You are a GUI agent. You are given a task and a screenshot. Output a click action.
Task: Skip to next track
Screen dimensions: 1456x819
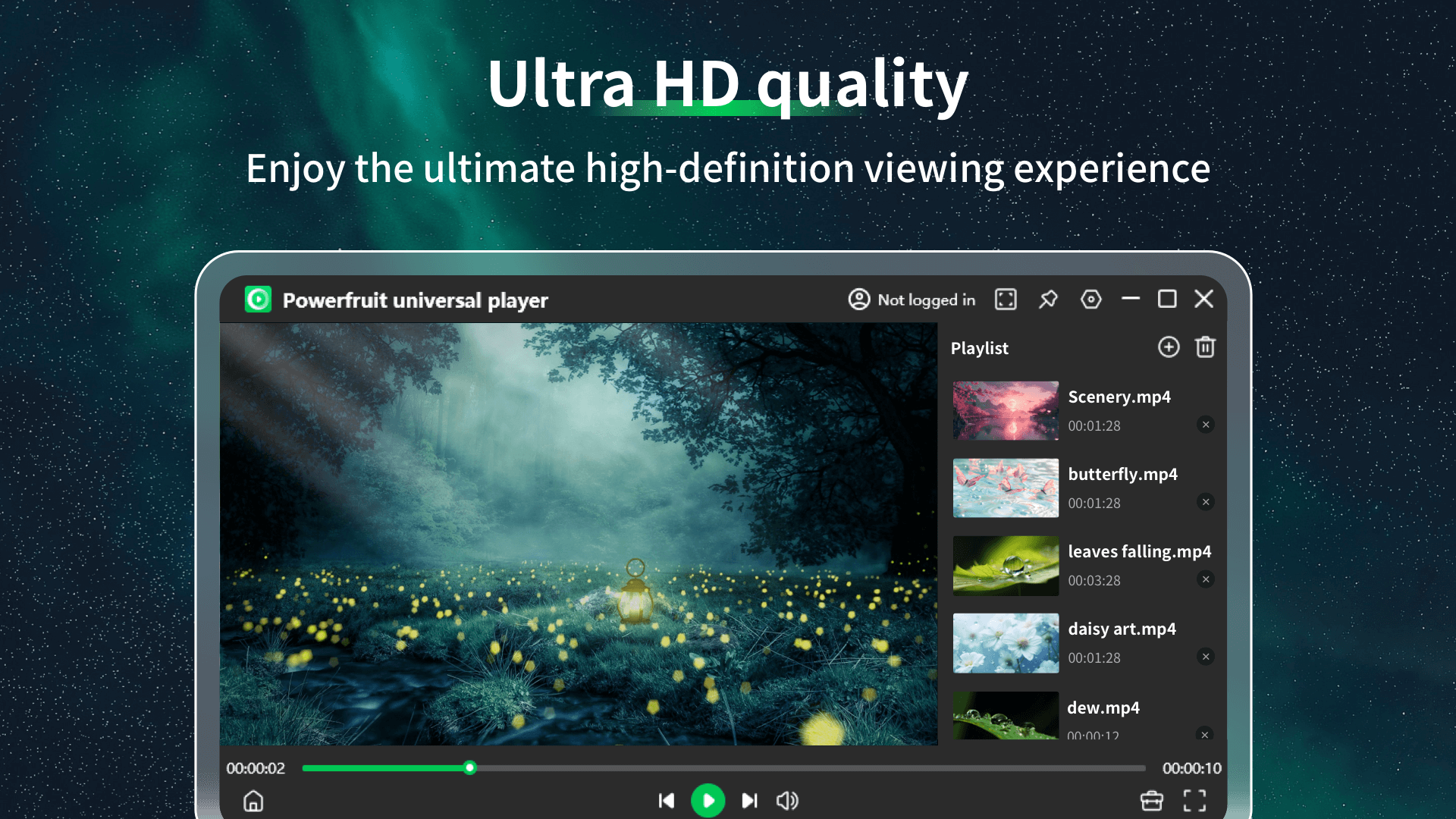[749, 801]
